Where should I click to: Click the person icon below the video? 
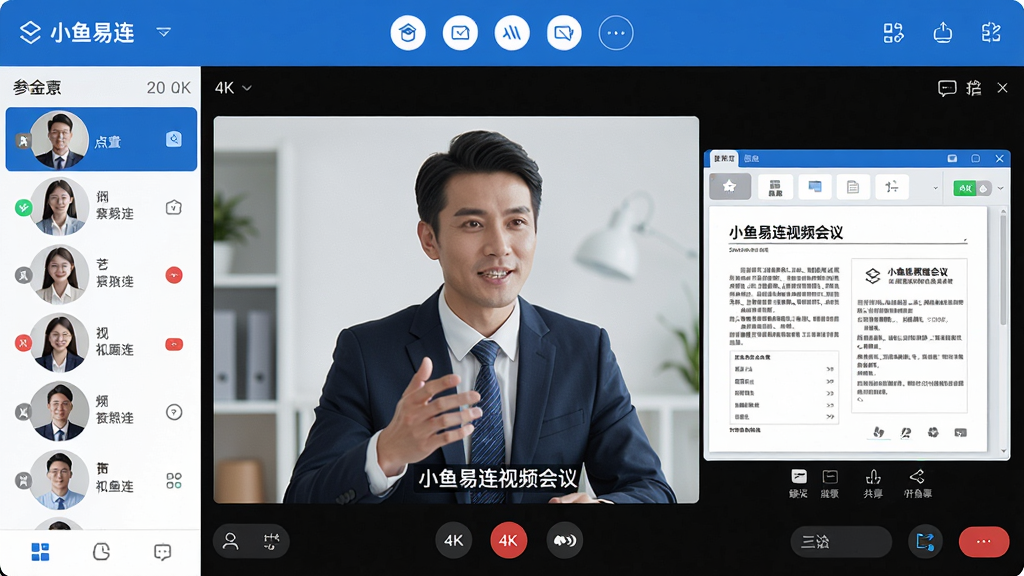tap(231, 541)
